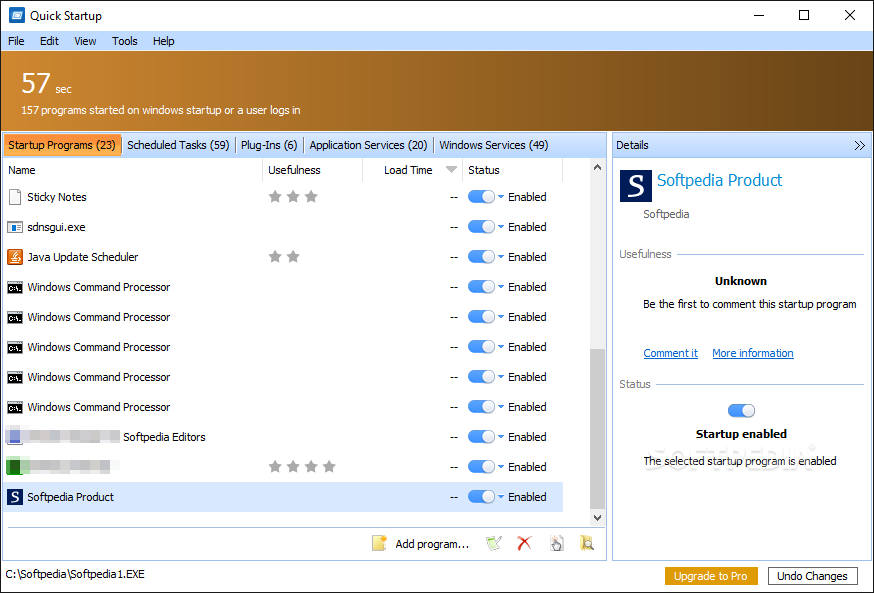This screenshot has height=593, width=874.
Task: Open the File menu
Action: point(16,41)
